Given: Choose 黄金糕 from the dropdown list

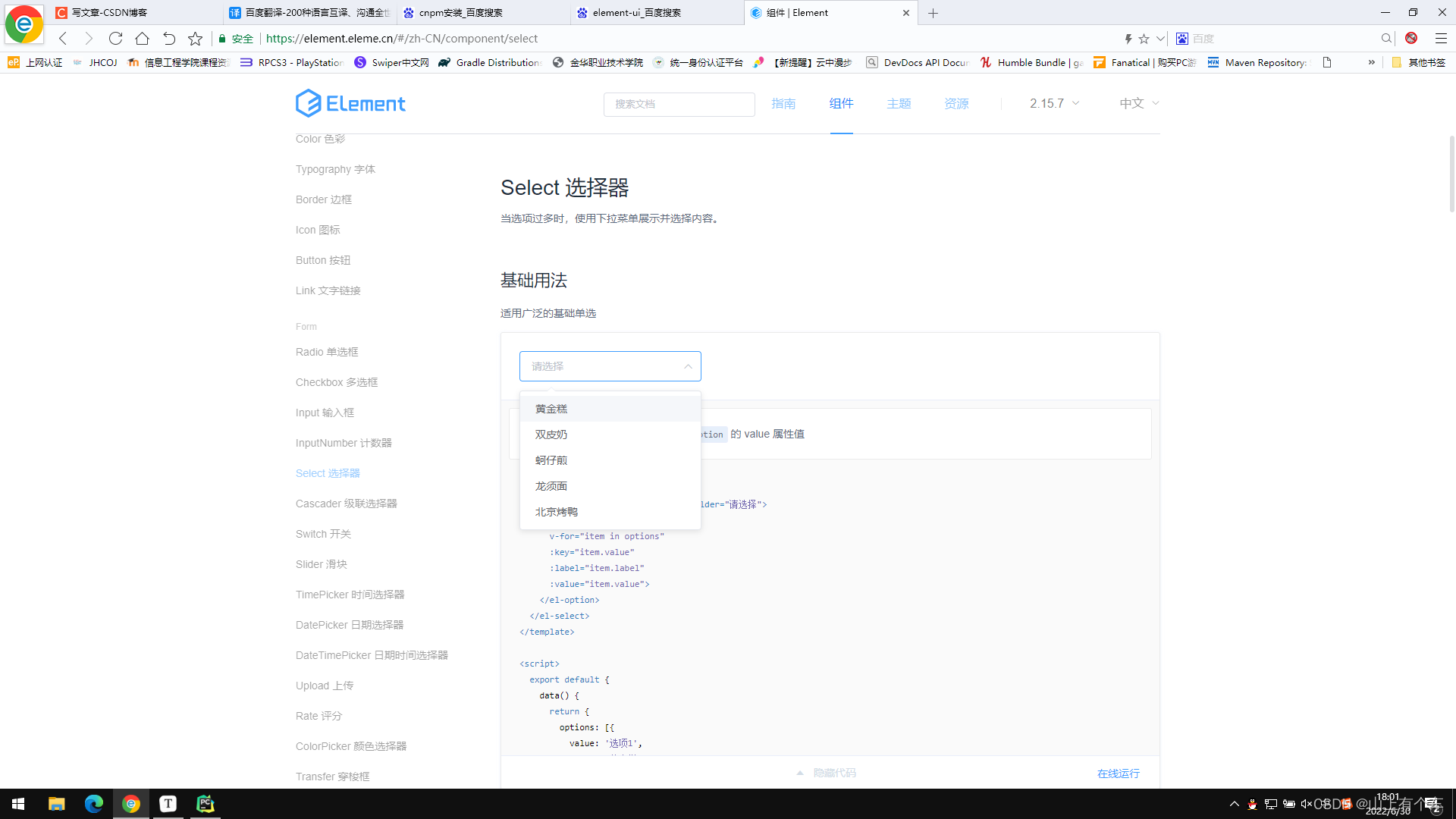Looking at the screenshot, I should [x=610, y=409].
